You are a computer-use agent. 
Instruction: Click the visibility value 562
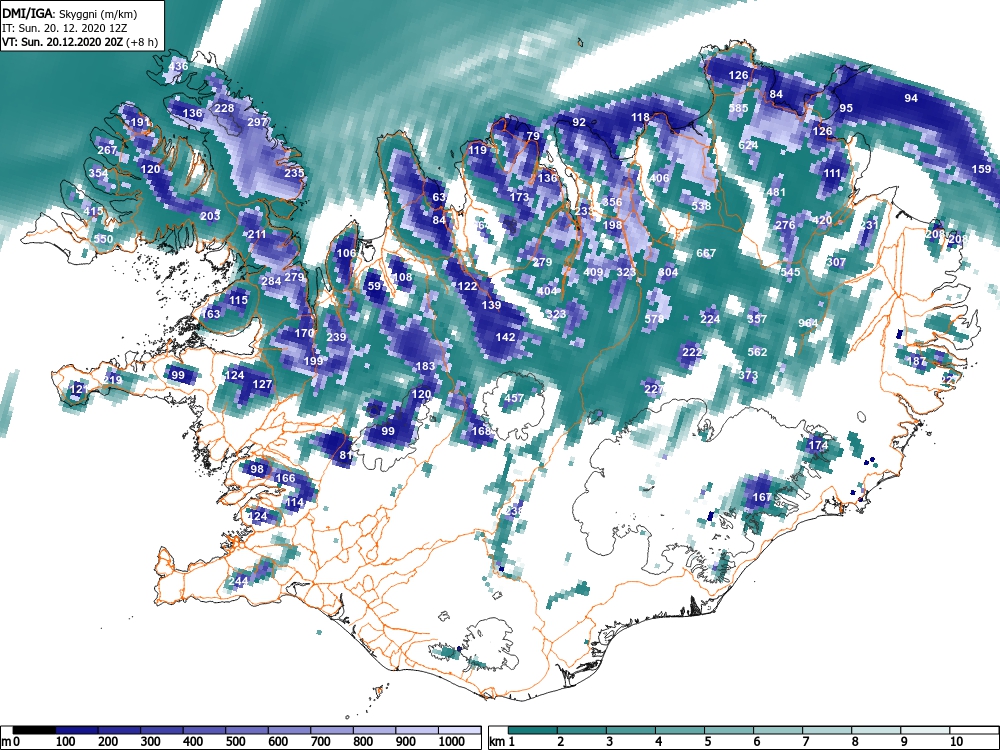[757, 351]
